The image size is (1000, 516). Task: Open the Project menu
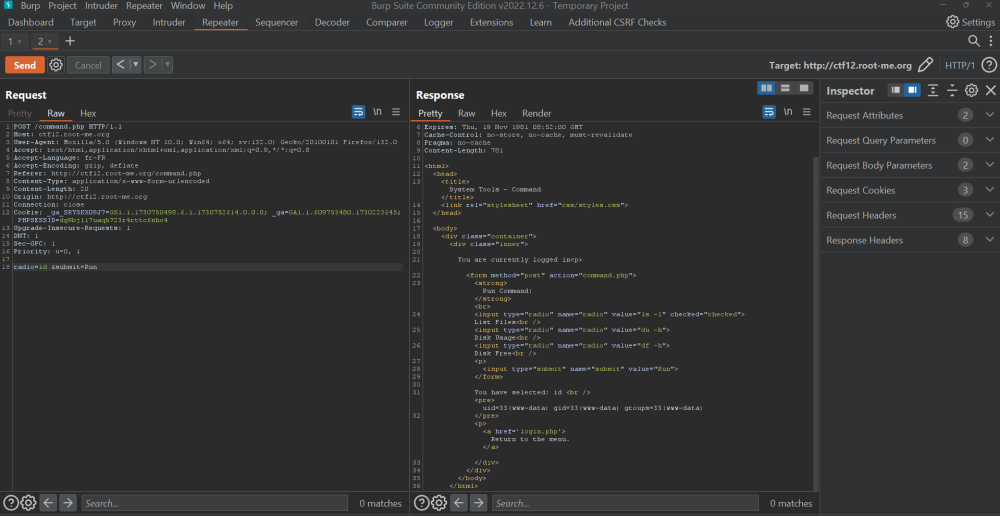62,6
